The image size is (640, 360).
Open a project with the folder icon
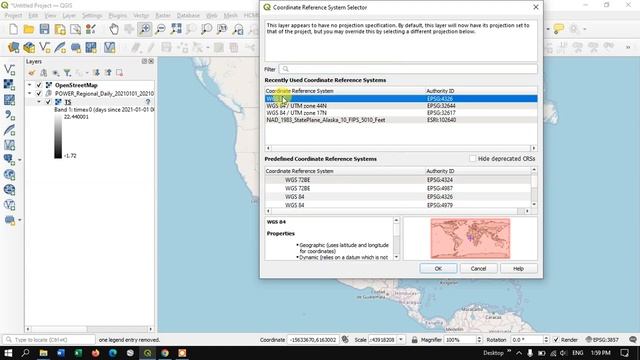click(x=29, y=29)
